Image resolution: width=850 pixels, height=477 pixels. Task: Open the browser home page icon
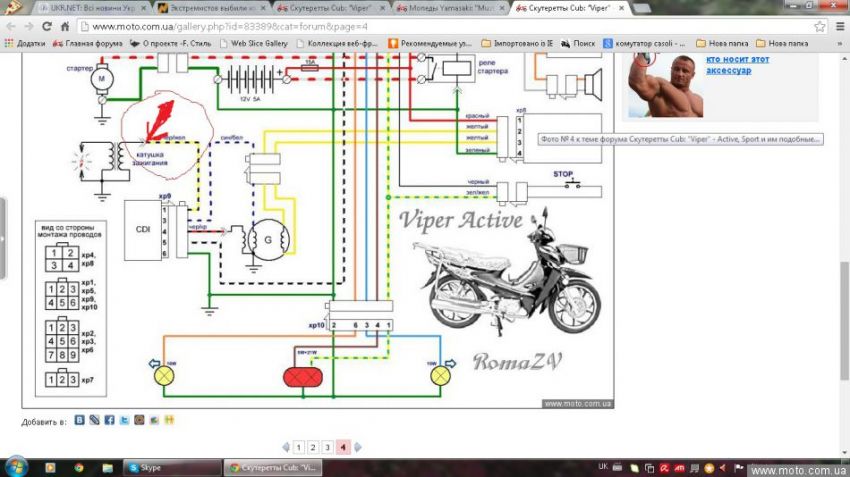(65, 27)
